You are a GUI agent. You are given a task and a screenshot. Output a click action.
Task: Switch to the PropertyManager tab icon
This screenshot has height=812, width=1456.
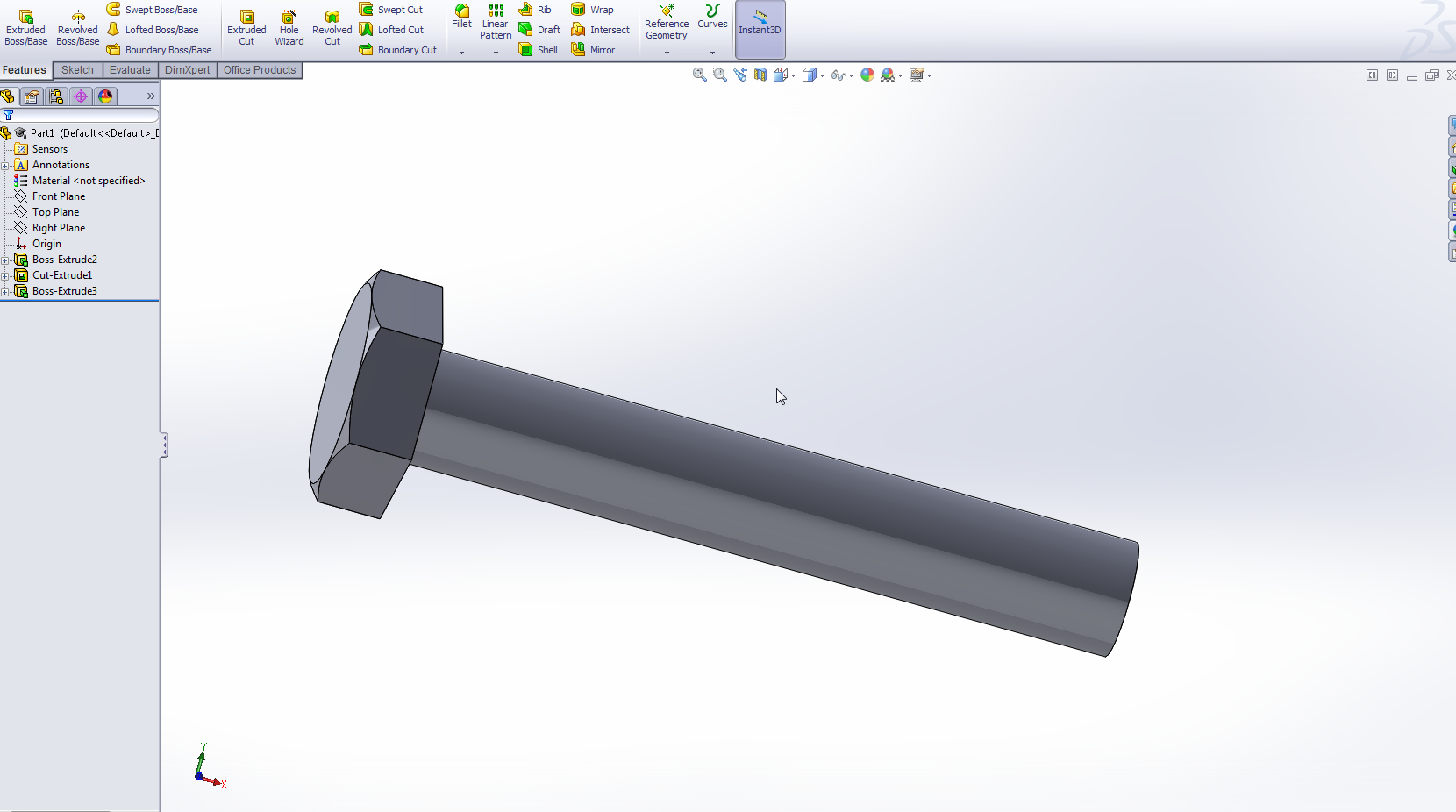[x=31, y=96]
